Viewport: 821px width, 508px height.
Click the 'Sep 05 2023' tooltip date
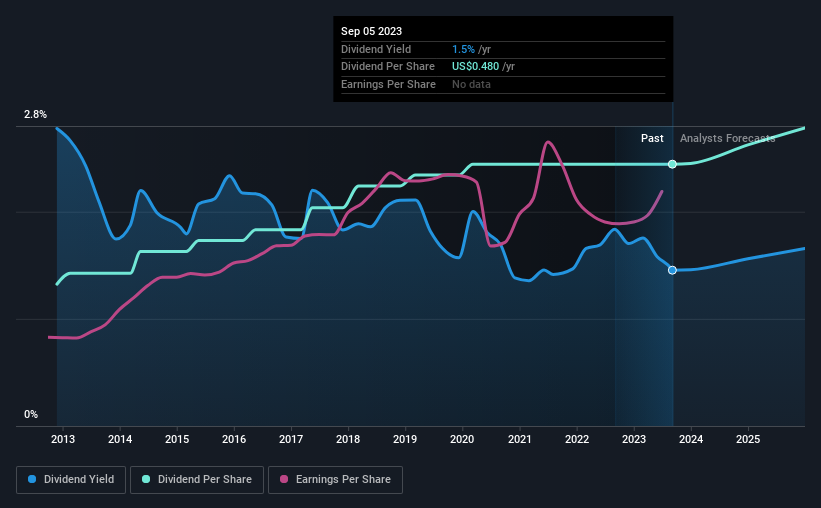[371, 31]
